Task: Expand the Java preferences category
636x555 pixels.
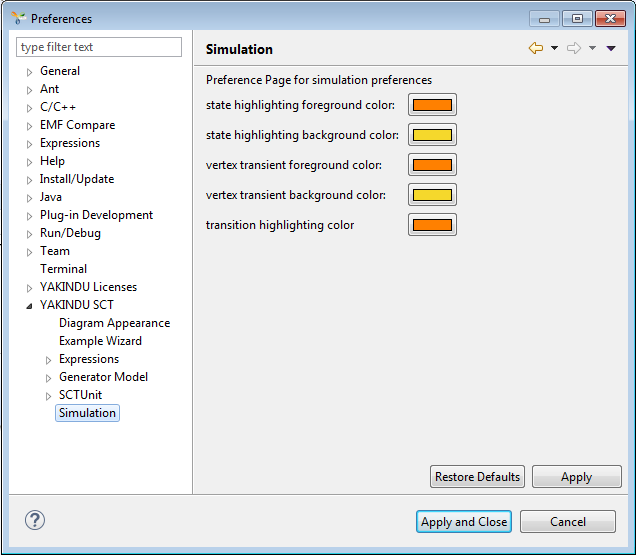Action: (30, 198)
